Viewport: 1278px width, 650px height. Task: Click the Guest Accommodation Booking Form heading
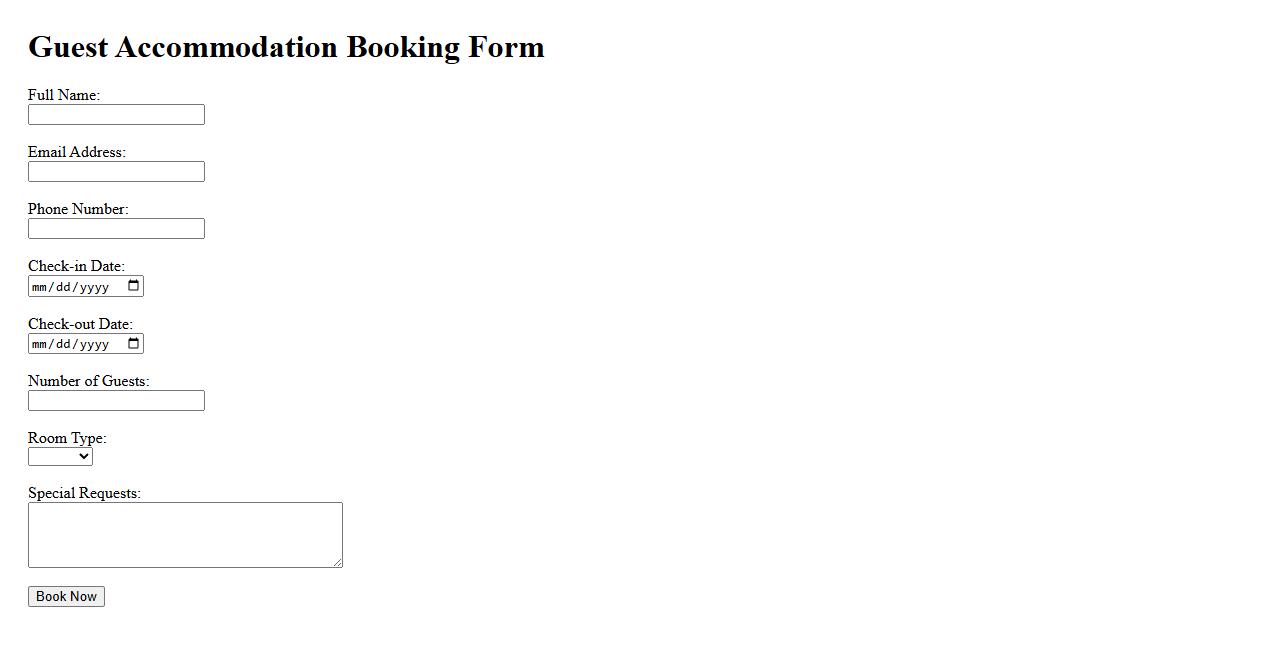click(x=286, y=47)
